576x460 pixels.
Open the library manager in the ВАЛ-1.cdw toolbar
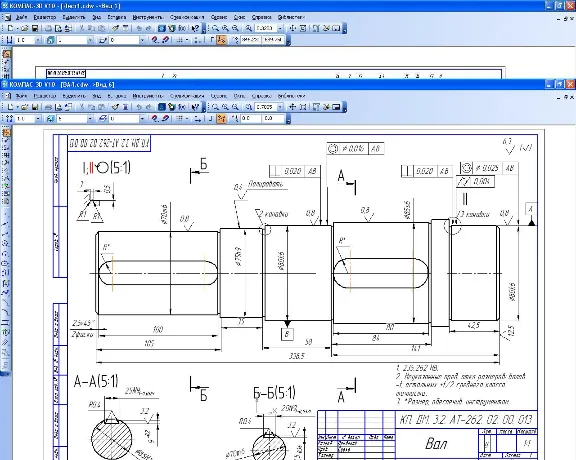[x=162, y=107]
